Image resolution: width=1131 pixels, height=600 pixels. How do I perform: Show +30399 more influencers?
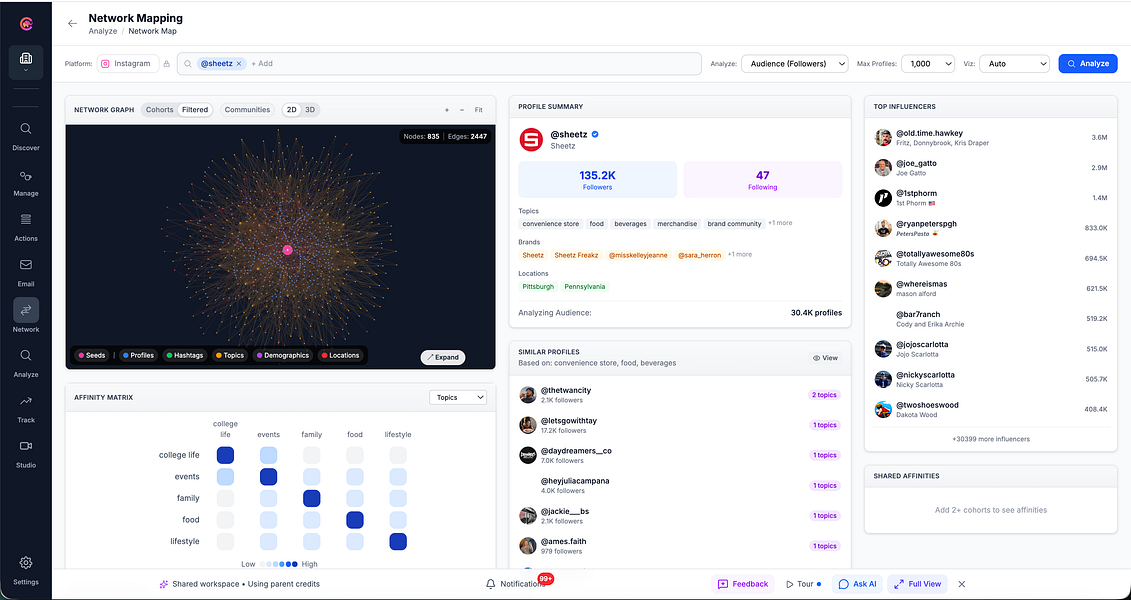click(x=990, y=438)
